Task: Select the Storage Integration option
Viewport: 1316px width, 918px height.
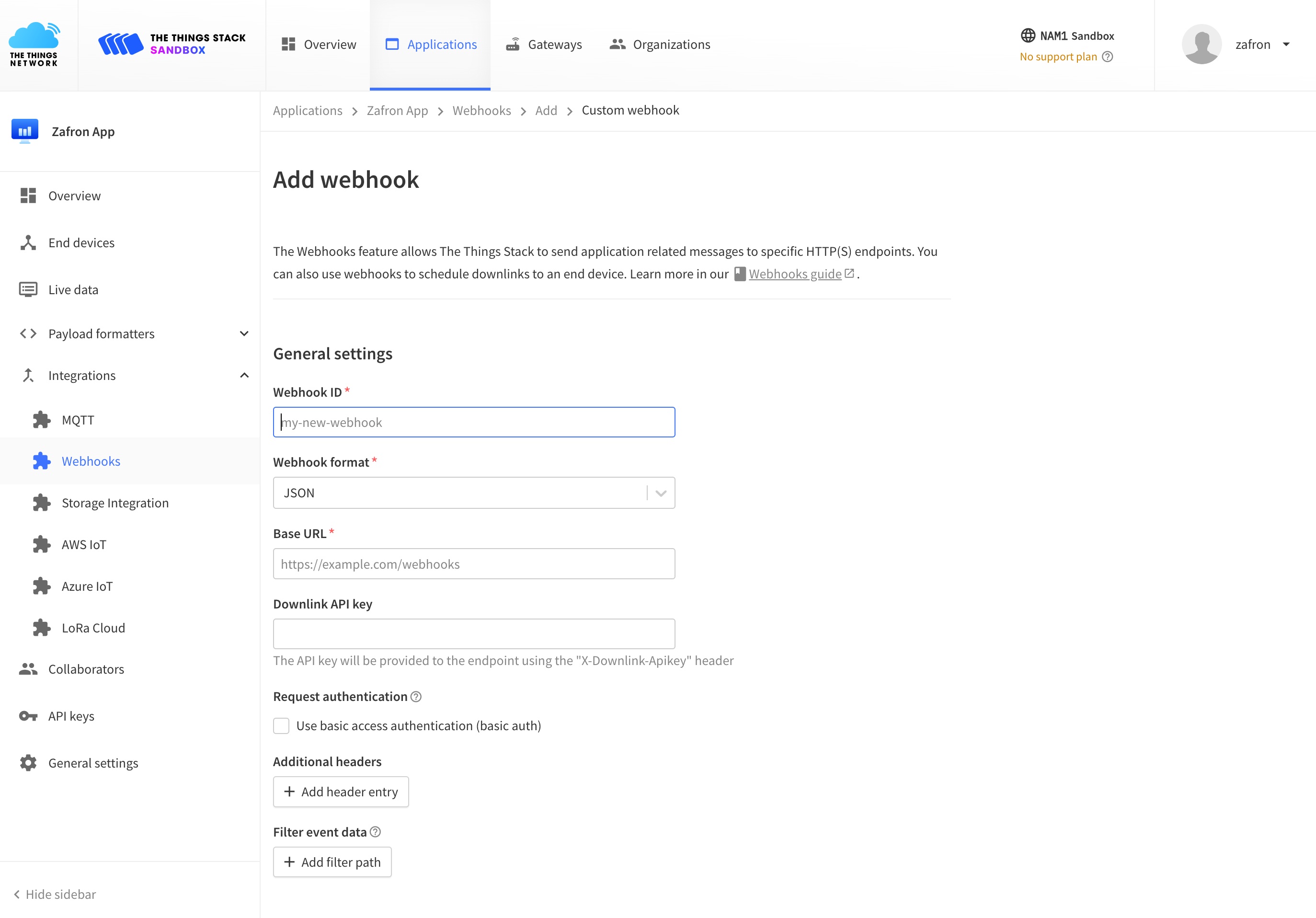Action: coord(114,502)
